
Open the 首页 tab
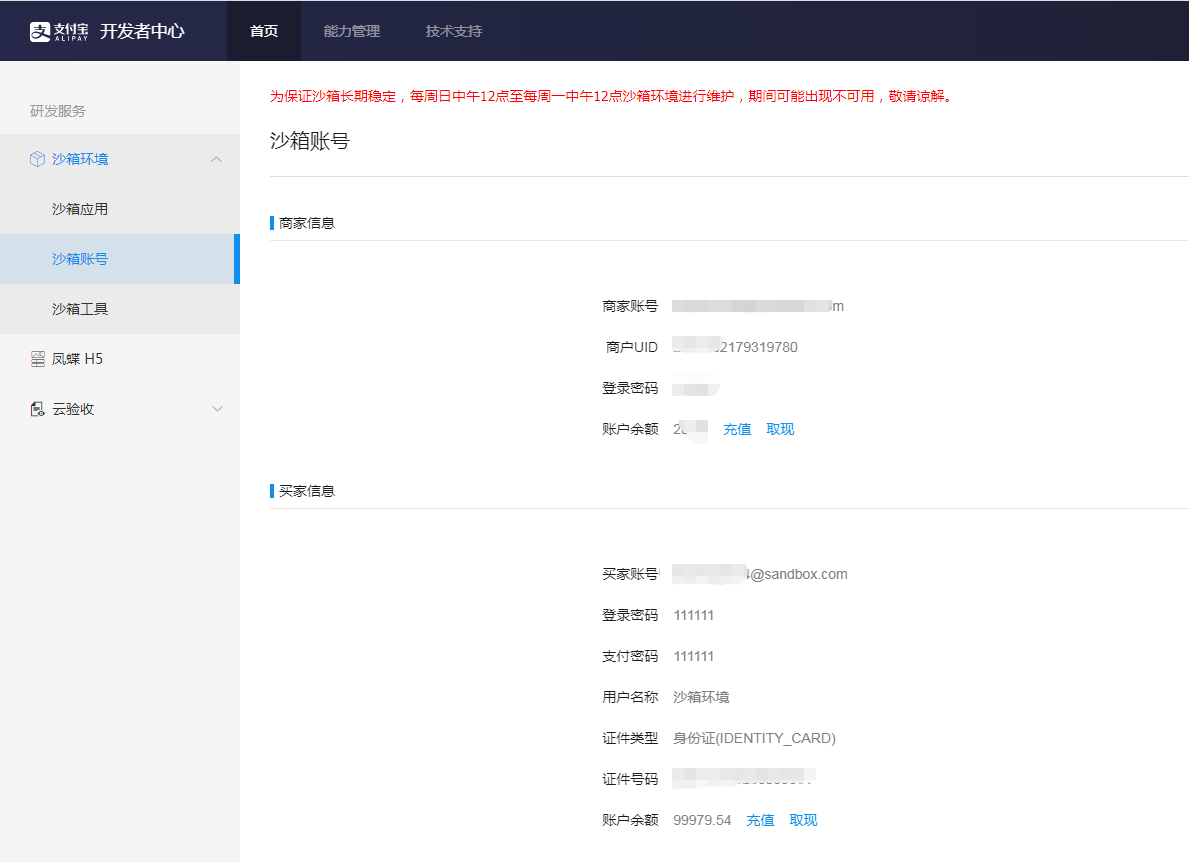pos(264,31)
